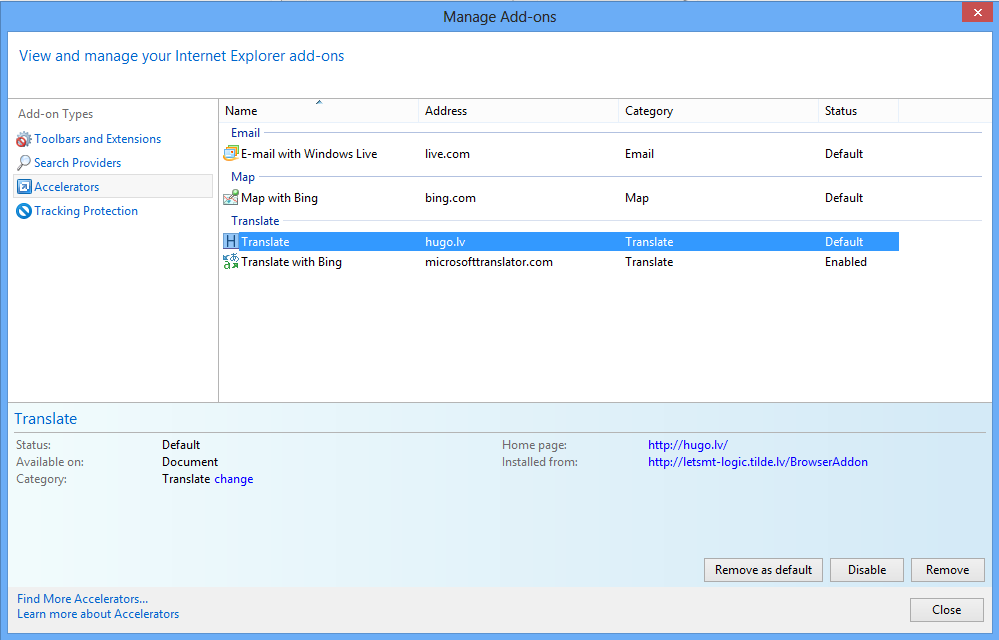Open Toolbars and Extensions add-on type
The height and width of the screenshot is (640, 999).
tap(97, 139)
